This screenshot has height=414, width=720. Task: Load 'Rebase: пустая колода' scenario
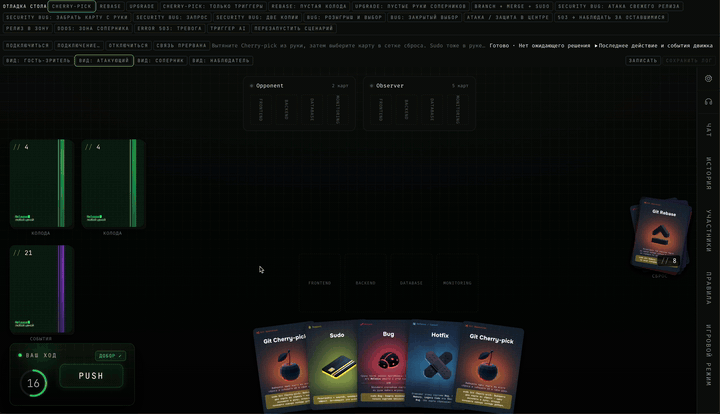(x=309, y=6)
